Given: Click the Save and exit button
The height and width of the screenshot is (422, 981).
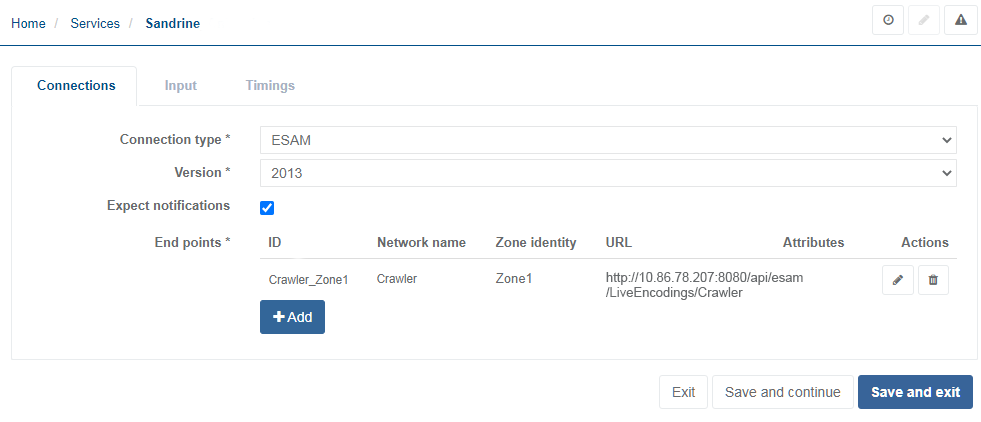Looking at the screenshot, I should click(x=915, y=392).
